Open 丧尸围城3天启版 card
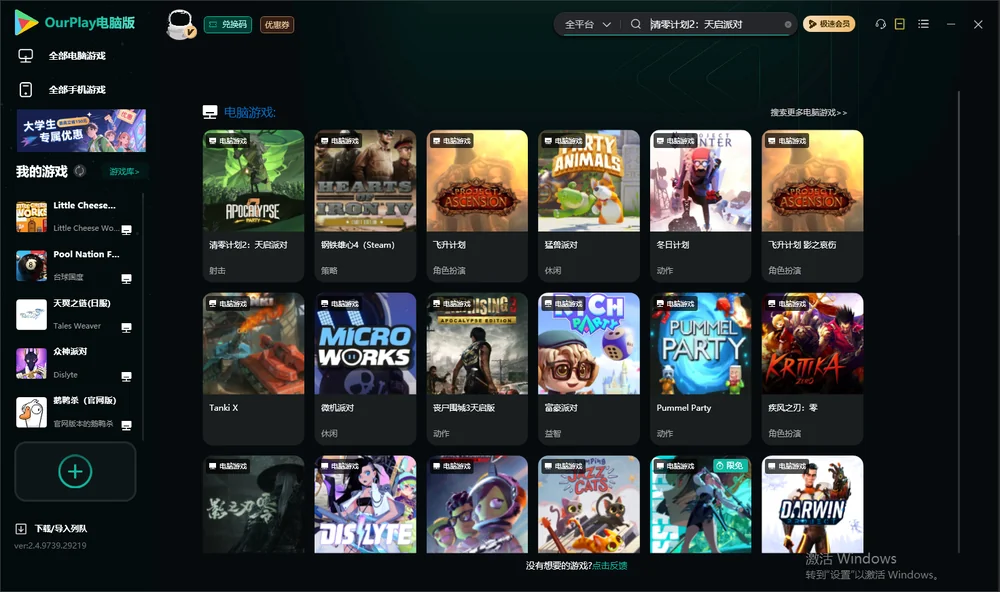Image resolution: width=1000 pixels, height=592 pixels. [477, 369]
